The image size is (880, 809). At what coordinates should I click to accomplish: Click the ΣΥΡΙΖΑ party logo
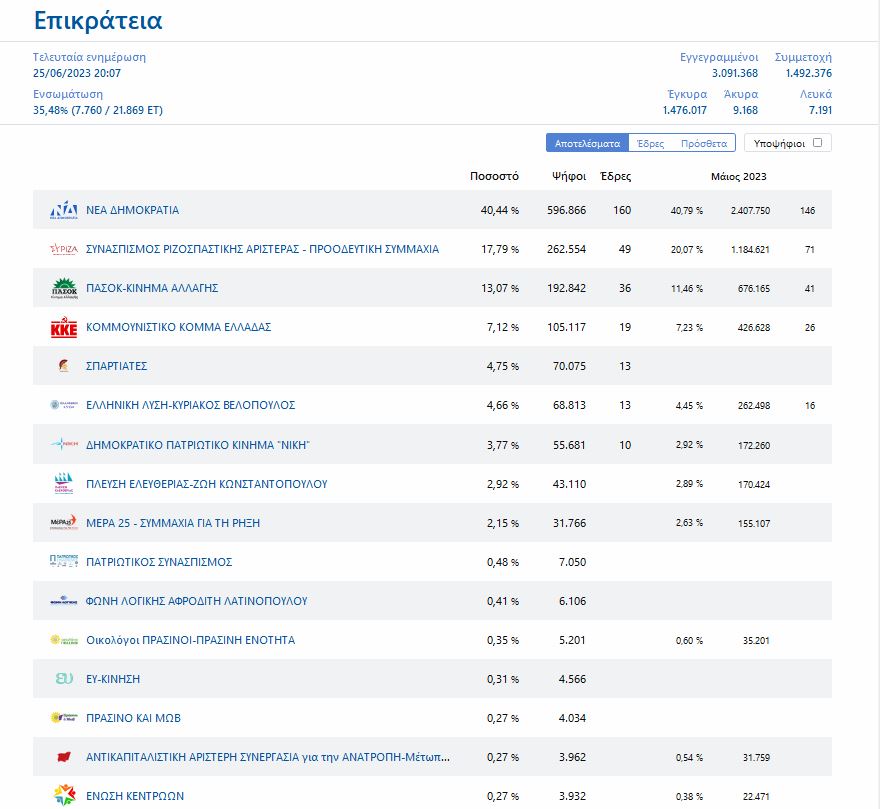click(x=64, y=249)
